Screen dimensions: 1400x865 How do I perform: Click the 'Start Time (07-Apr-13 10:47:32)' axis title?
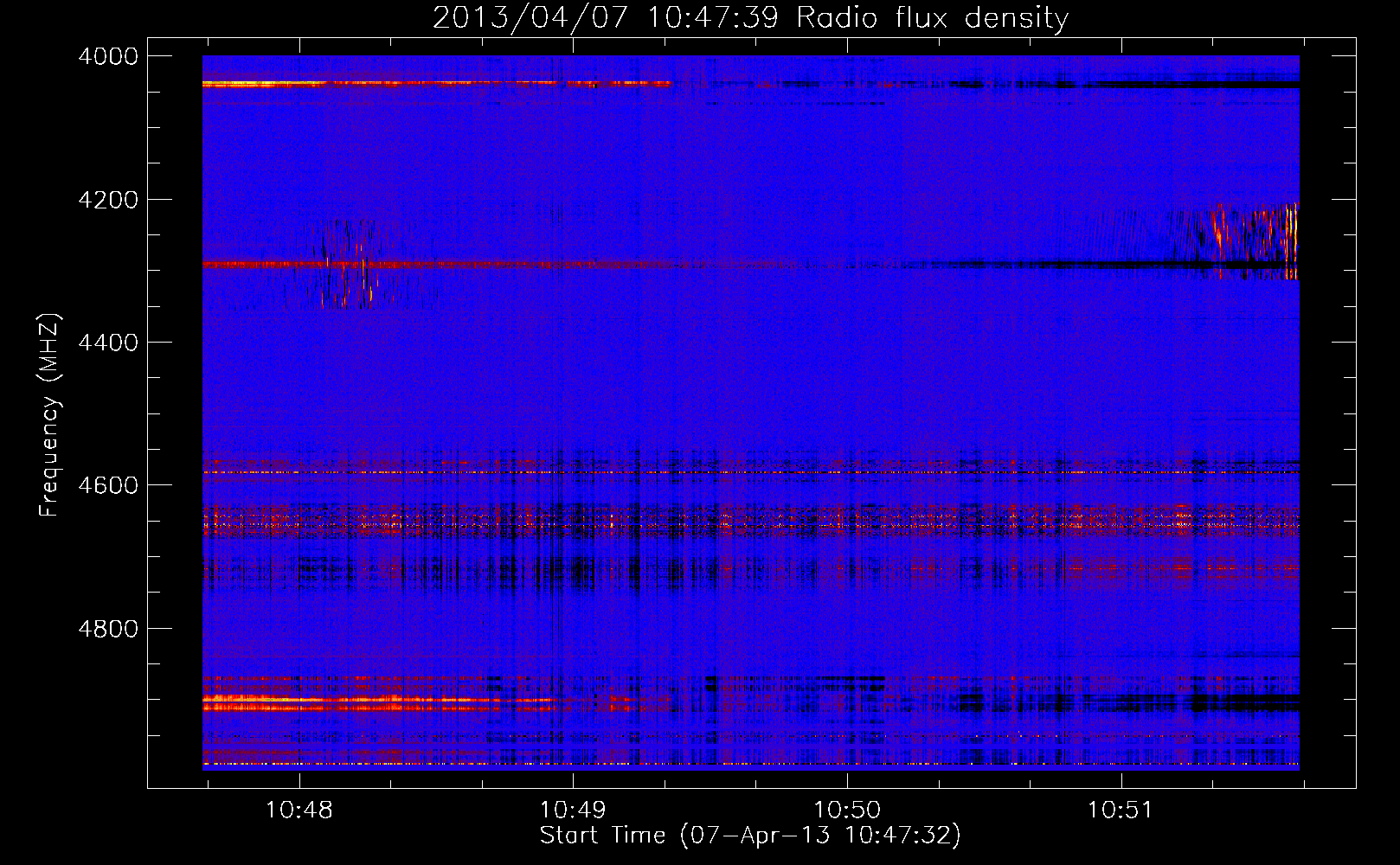(750, 836)
